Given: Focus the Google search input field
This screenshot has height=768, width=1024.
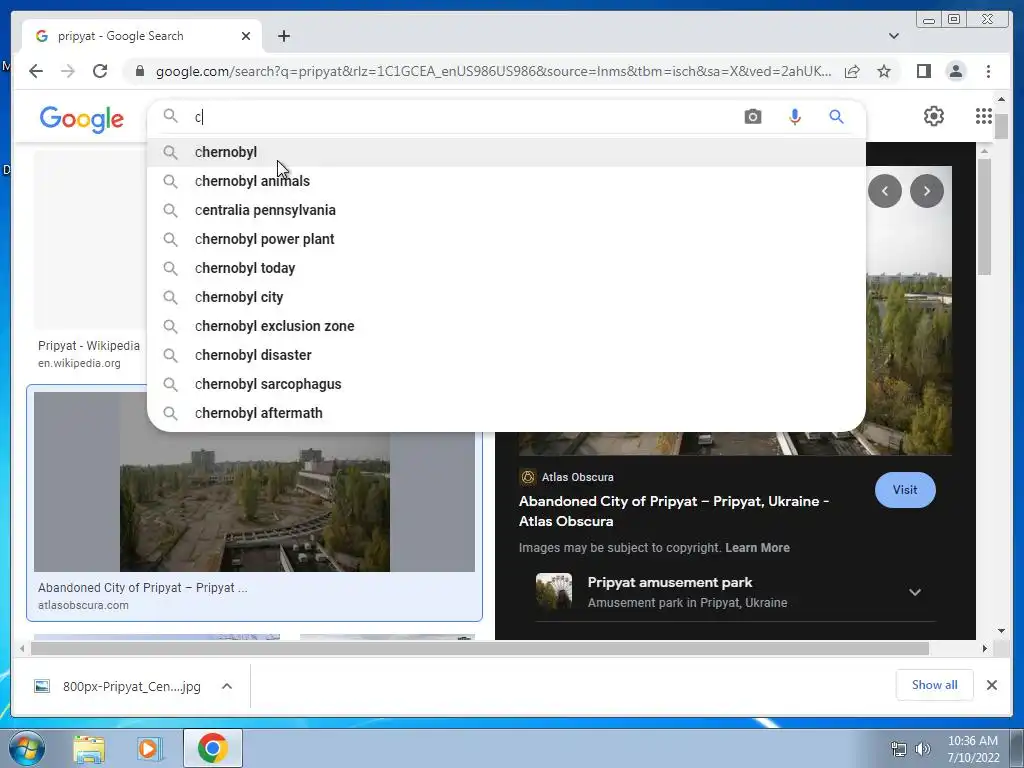Looking at the screenshot, I should click(x=464, y=117).
